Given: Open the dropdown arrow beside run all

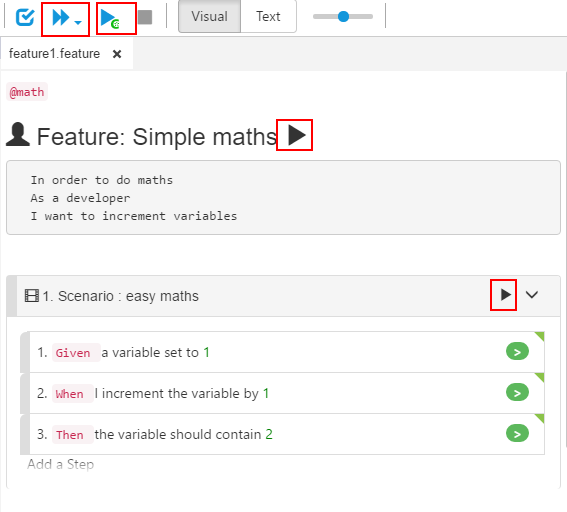Looking at the screenshot, I should coord(78,22).
